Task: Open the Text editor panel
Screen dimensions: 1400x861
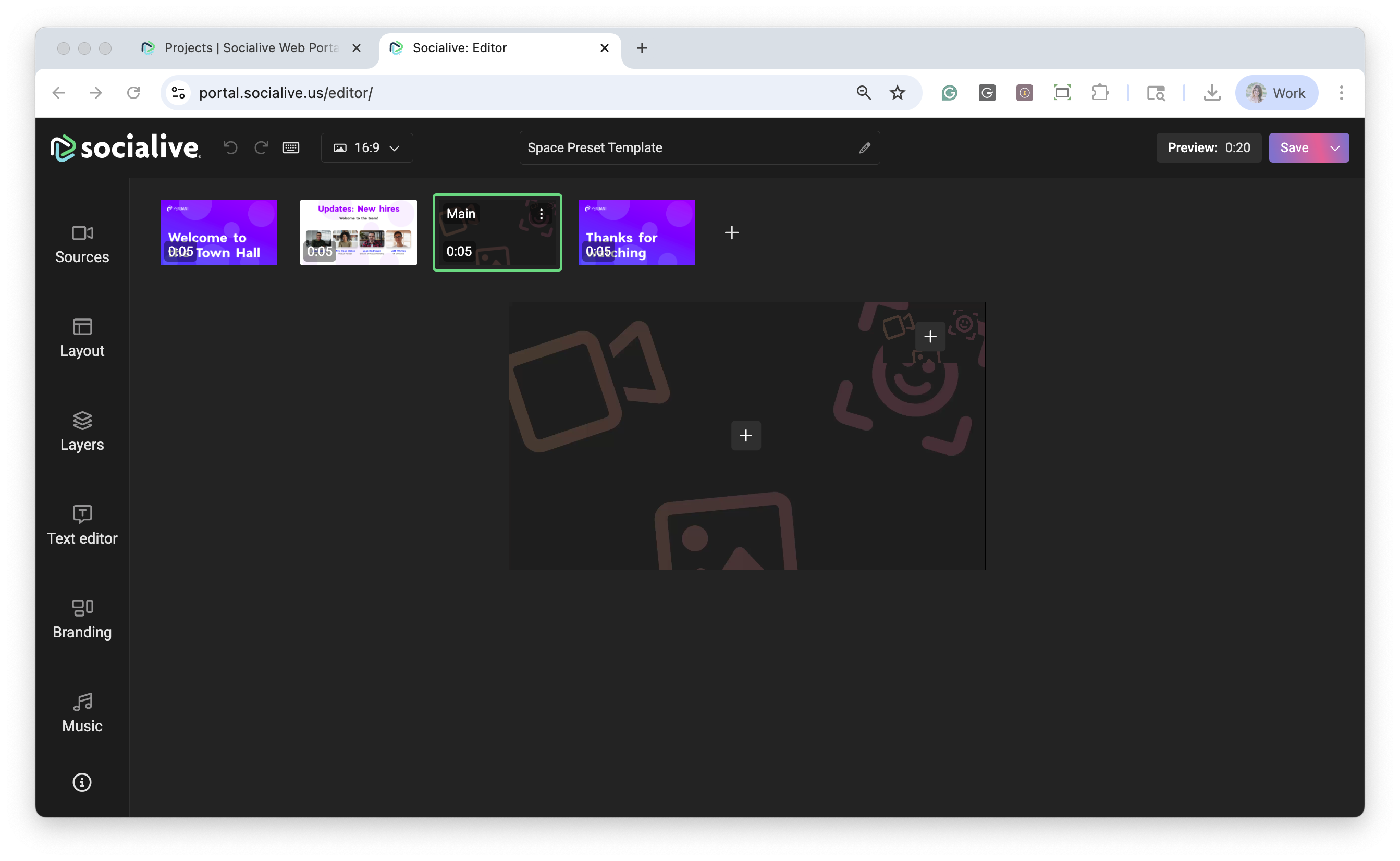Action: (82, 525)
